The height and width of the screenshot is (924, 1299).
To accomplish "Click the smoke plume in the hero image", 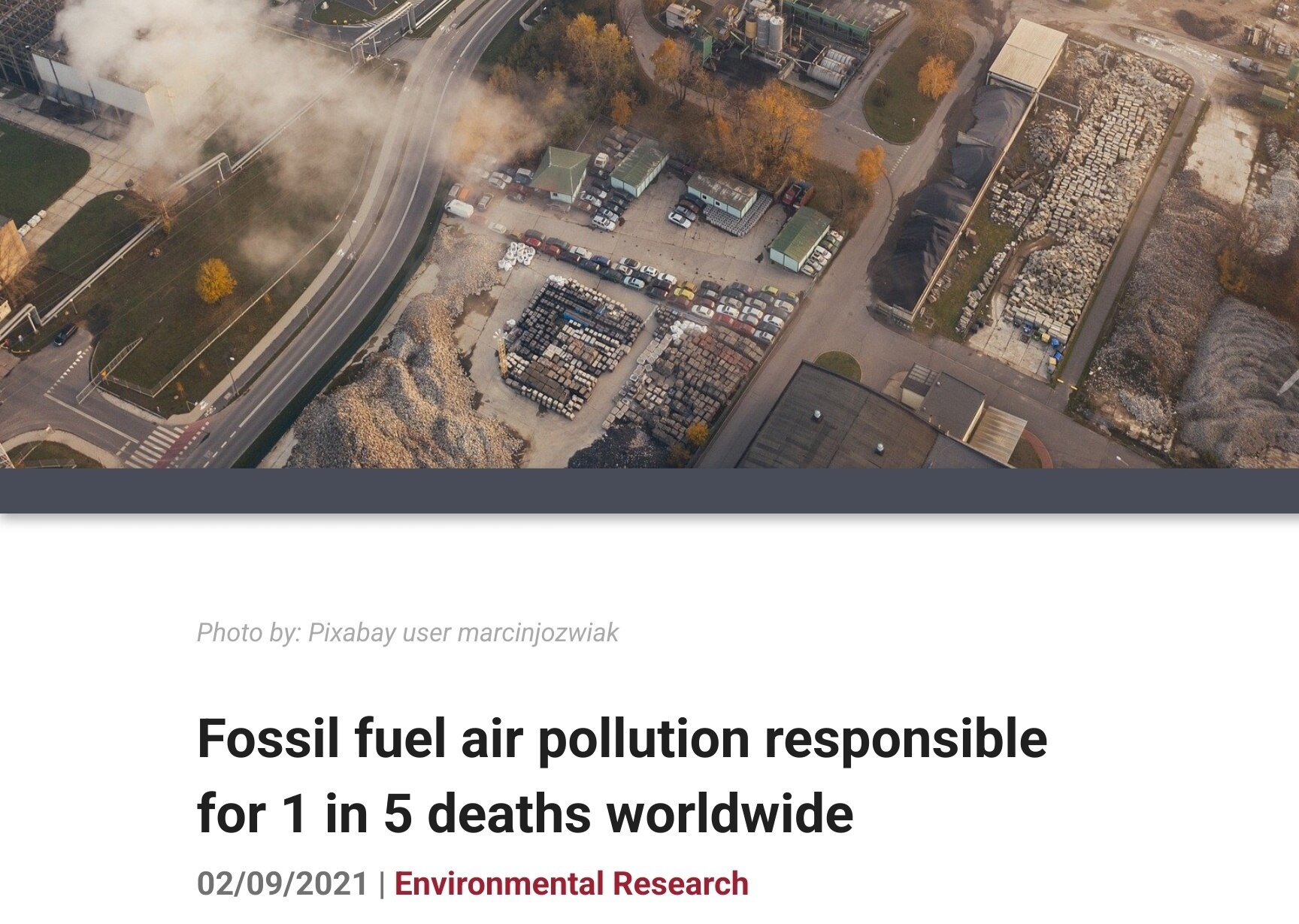I will point(226,75).
